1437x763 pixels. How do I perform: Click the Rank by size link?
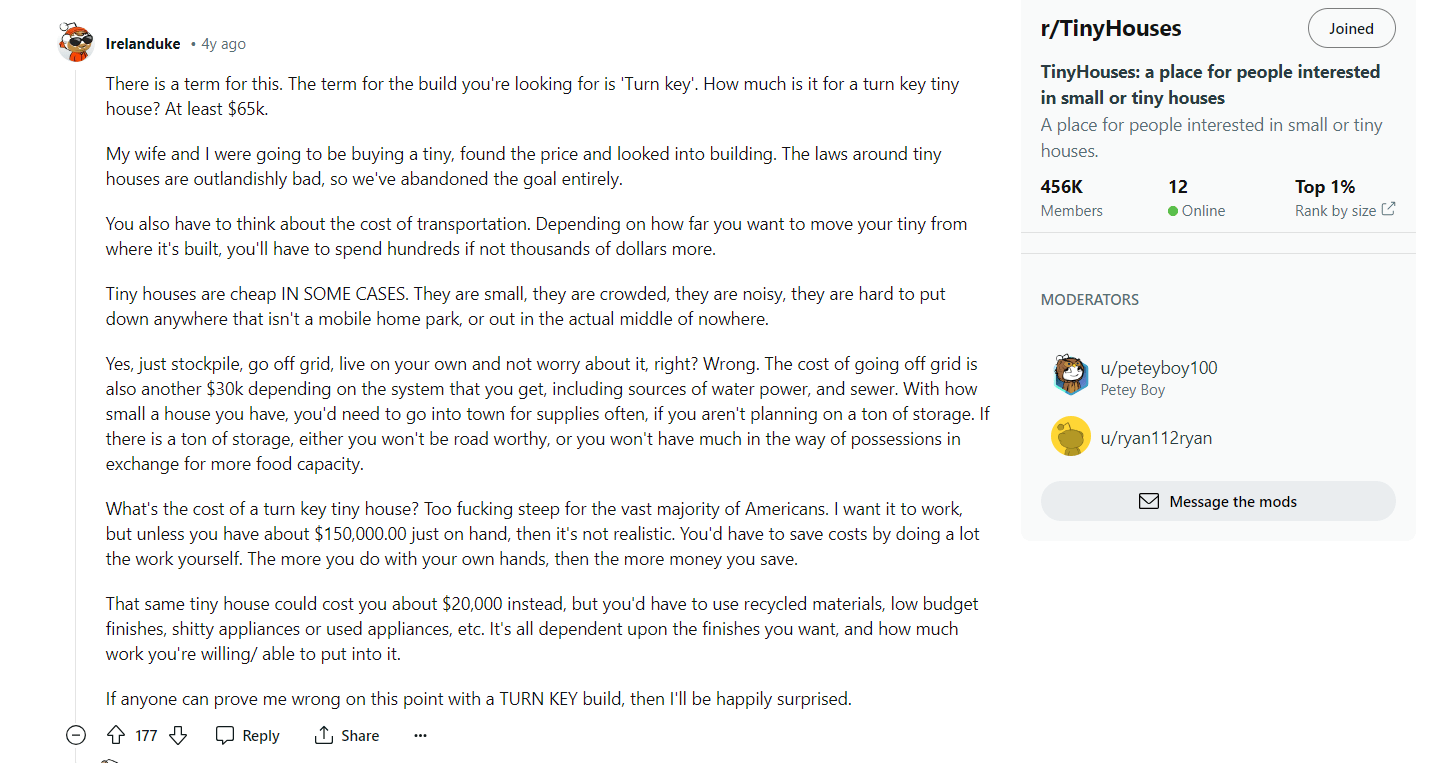click(1337, 210)
